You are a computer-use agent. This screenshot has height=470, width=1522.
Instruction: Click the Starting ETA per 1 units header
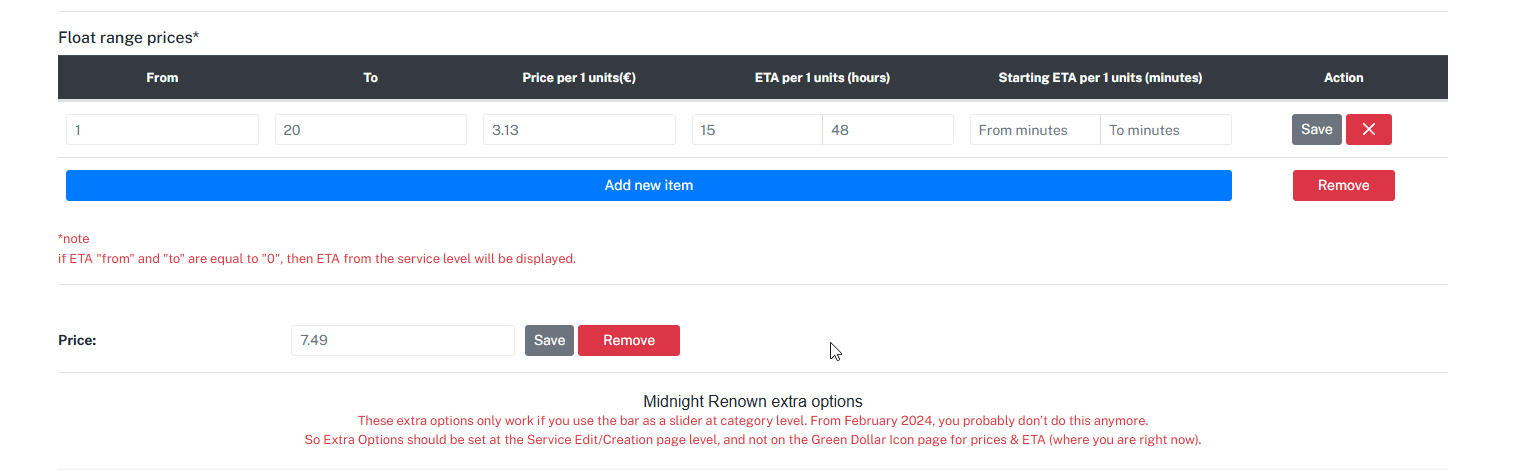(1100, 77)
